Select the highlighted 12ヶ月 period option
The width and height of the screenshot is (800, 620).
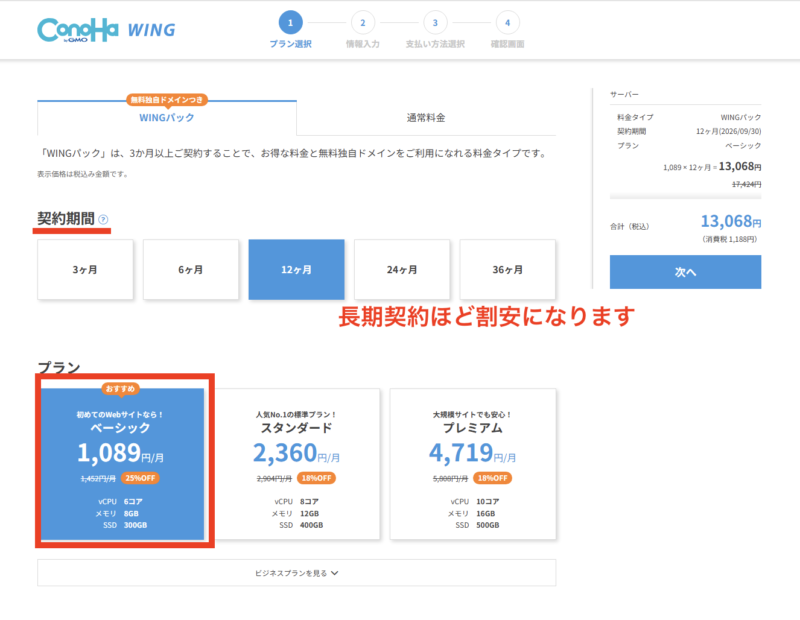(x=296, y=269)
